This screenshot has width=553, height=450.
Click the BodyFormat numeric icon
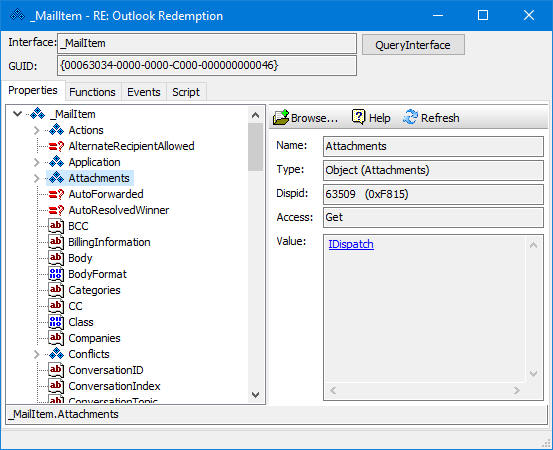point(56,274)
